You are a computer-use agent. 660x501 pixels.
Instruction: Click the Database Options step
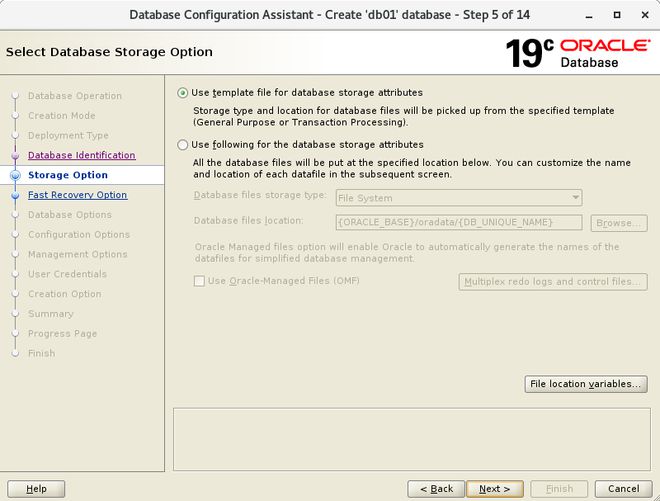[70, 215]
